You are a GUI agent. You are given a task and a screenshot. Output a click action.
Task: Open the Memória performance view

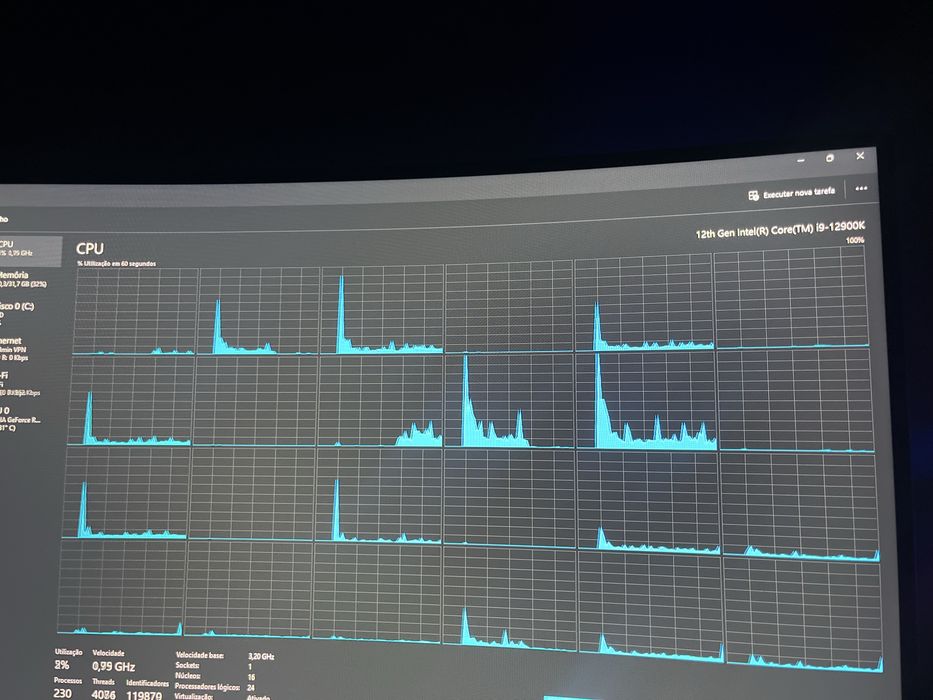pyautogui.click(x=30, y=279)
